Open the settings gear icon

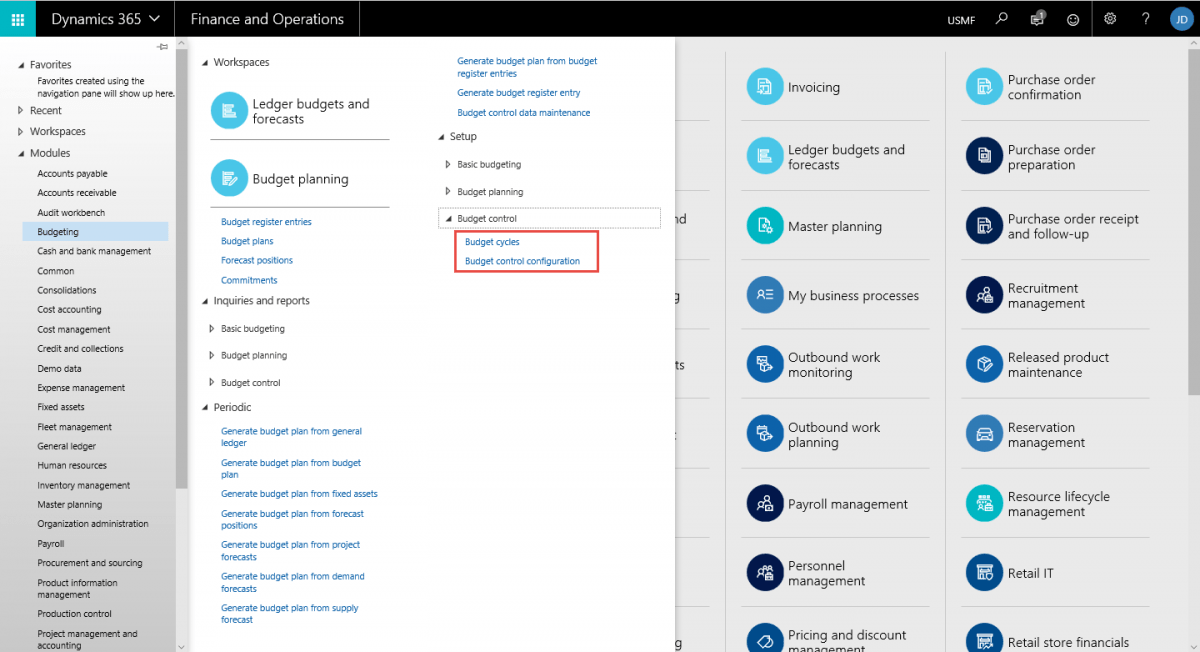pos(1110,19)
